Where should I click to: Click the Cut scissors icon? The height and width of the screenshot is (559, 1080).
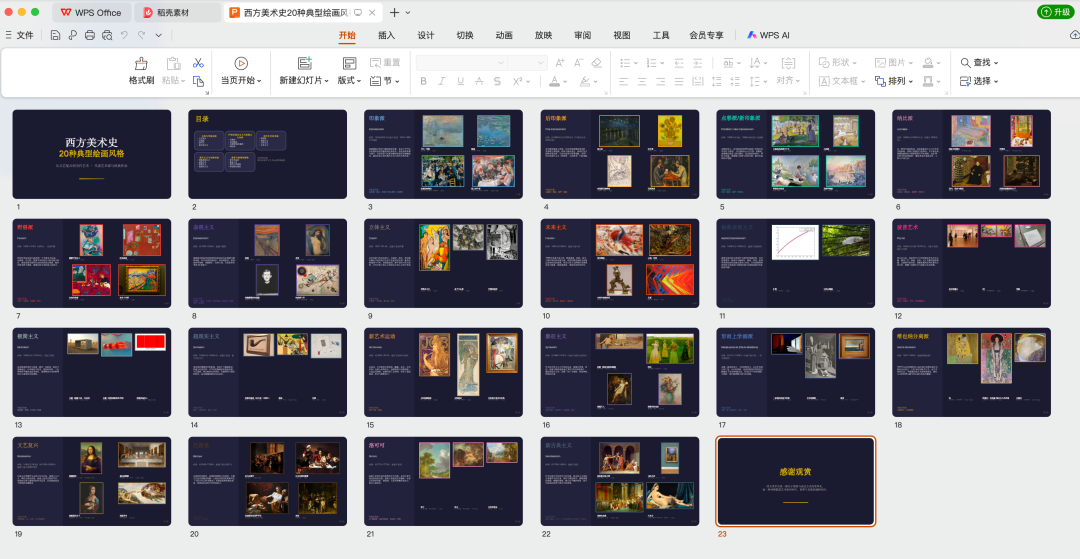point(198,63)
